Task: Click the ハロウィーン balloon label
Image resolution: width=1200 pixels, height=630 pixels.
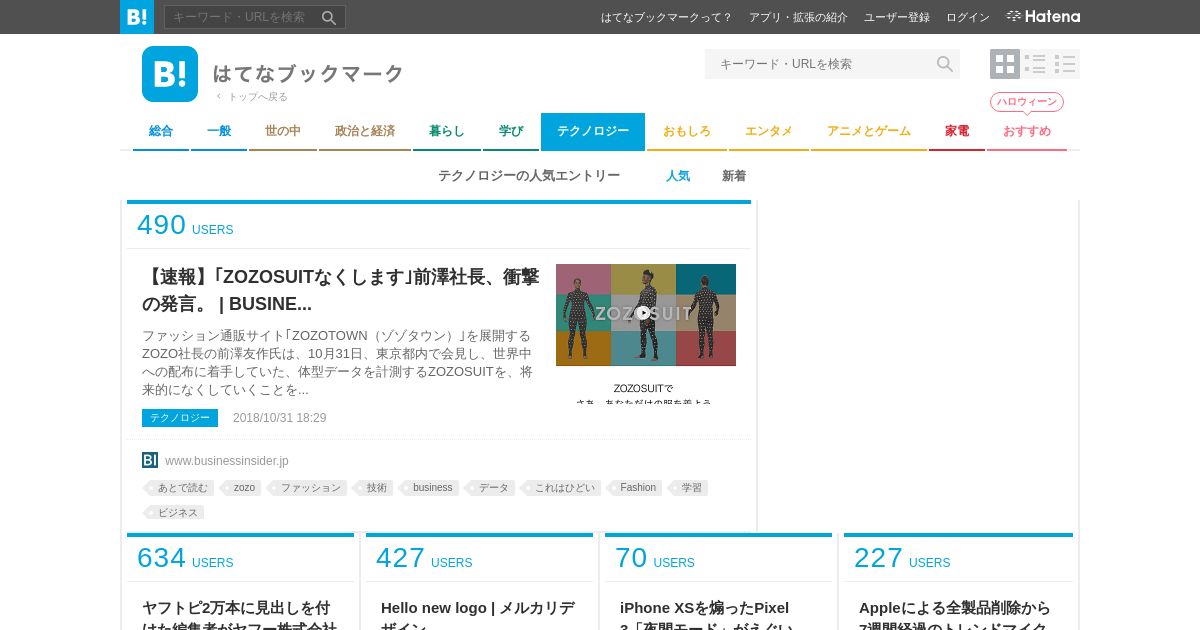Action: point(1027,102)
